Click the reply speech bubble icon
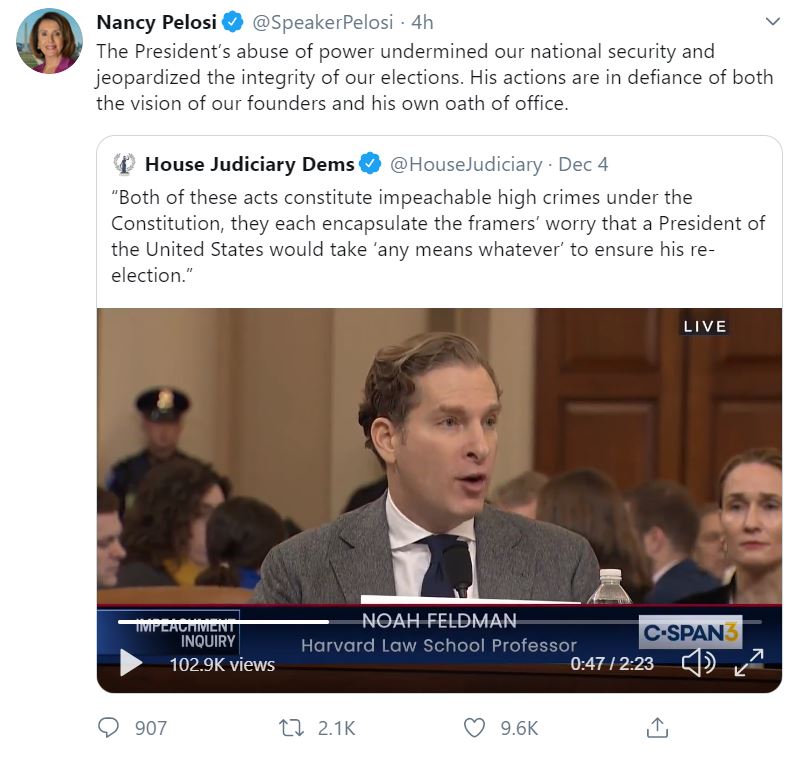Viewport: 795px width, 757px height. [x=109, y=727]
